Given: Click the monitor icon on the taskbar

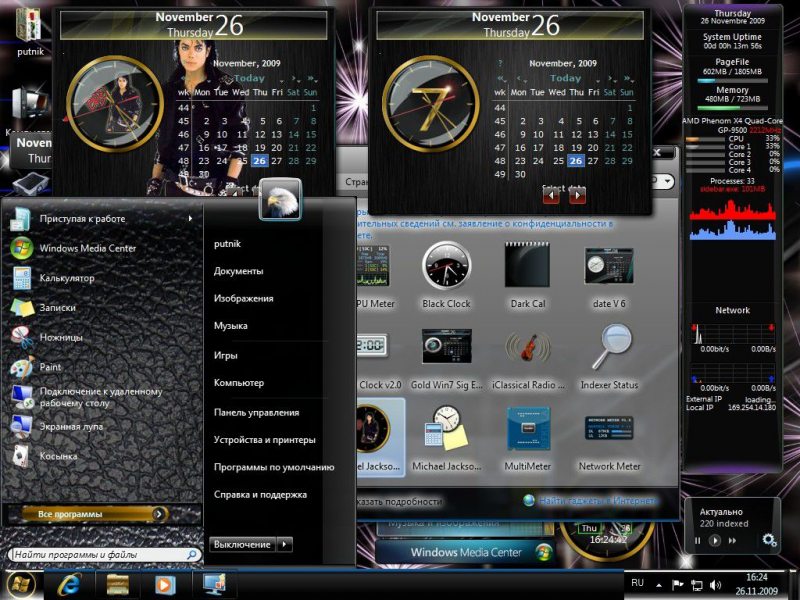Looking at the screenshot, I should click(214, 584).
